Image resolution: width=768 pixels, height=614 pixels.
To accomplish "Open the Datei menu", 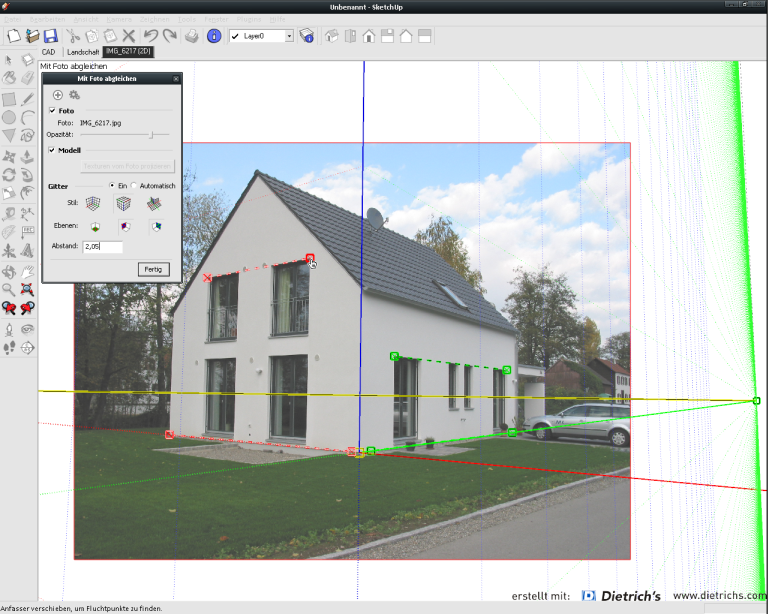I will tap(12, 20).
